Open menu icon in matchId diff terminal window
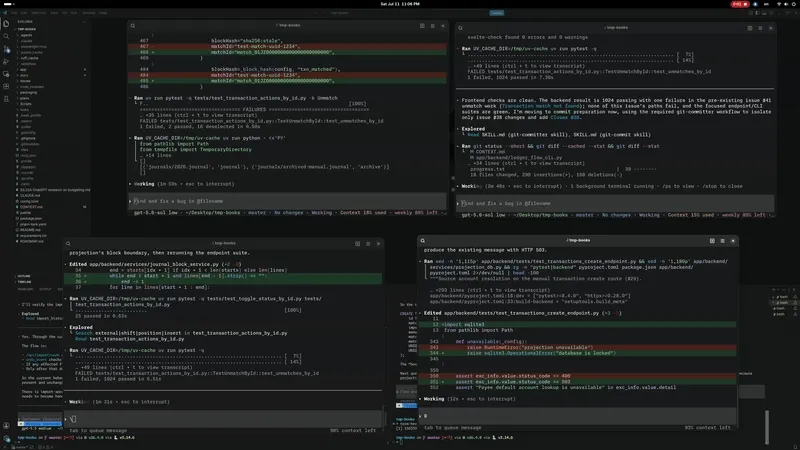 click(x=432, y=26)
